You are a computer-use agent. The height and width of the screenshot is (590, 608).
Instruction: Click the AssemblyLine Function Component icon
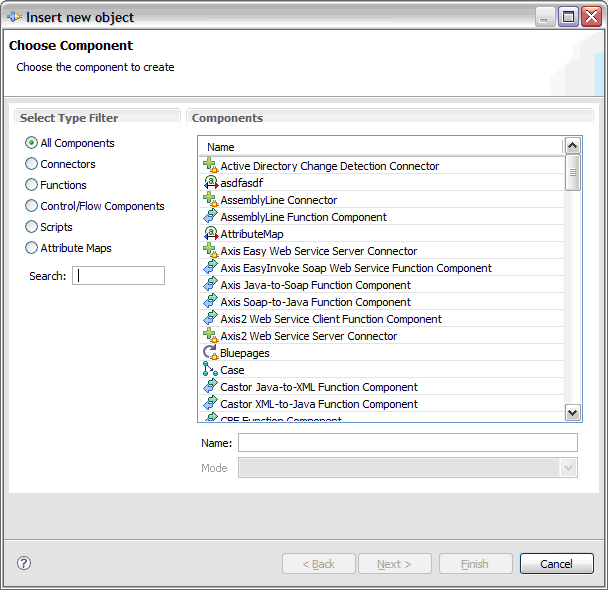point(211,217)
